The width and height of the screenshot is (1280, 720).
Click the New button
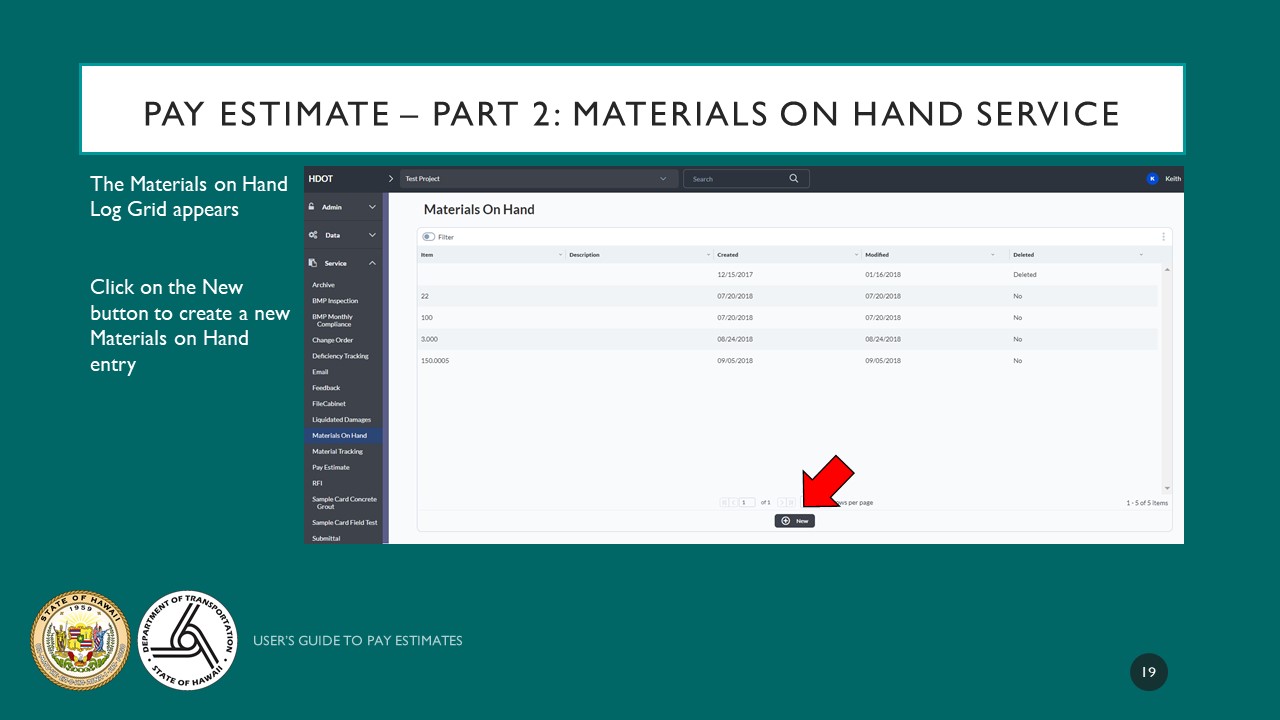click(795, 521)
